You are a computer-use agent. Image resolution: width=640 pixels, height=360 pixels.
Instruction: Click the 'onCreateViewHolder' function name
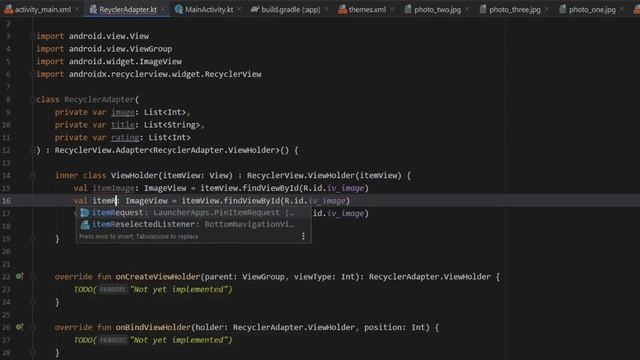[x=158, y=277]
